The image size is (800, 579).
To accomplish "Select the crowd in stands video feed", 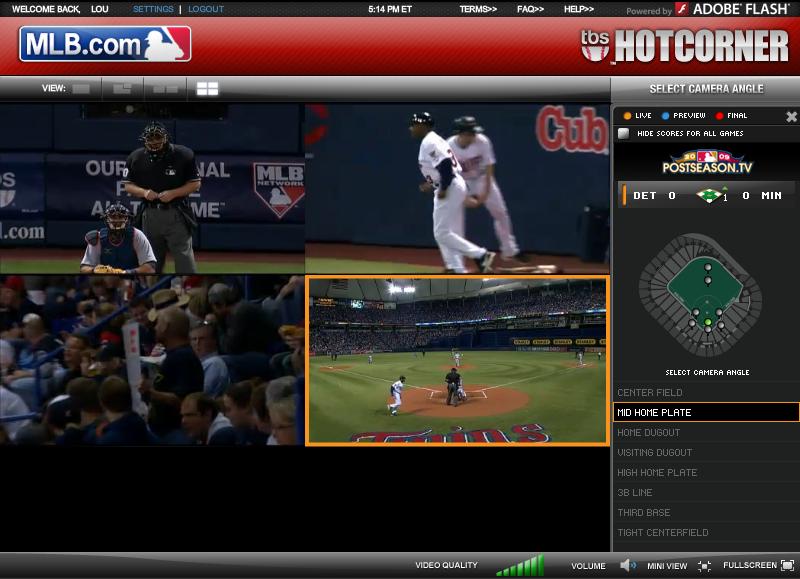I will (152, 361).
